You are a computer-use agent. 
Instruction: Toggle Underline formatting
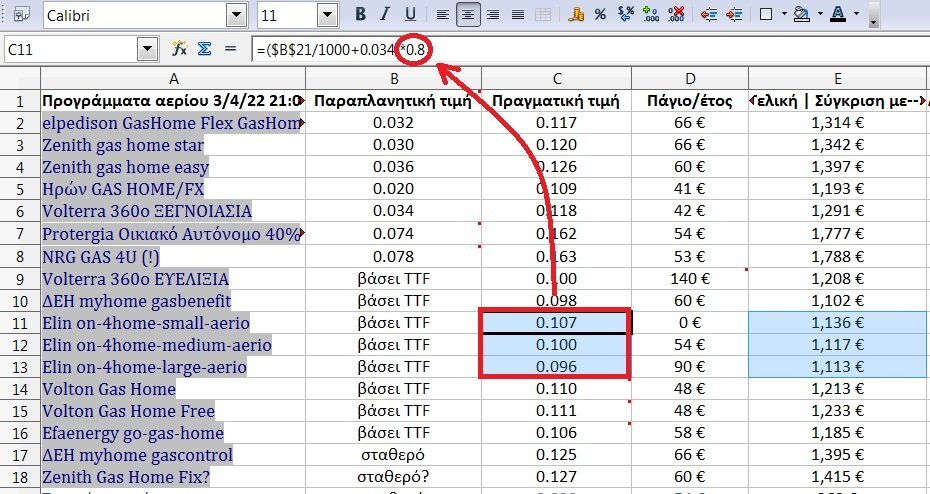click(x=410, y=15)
